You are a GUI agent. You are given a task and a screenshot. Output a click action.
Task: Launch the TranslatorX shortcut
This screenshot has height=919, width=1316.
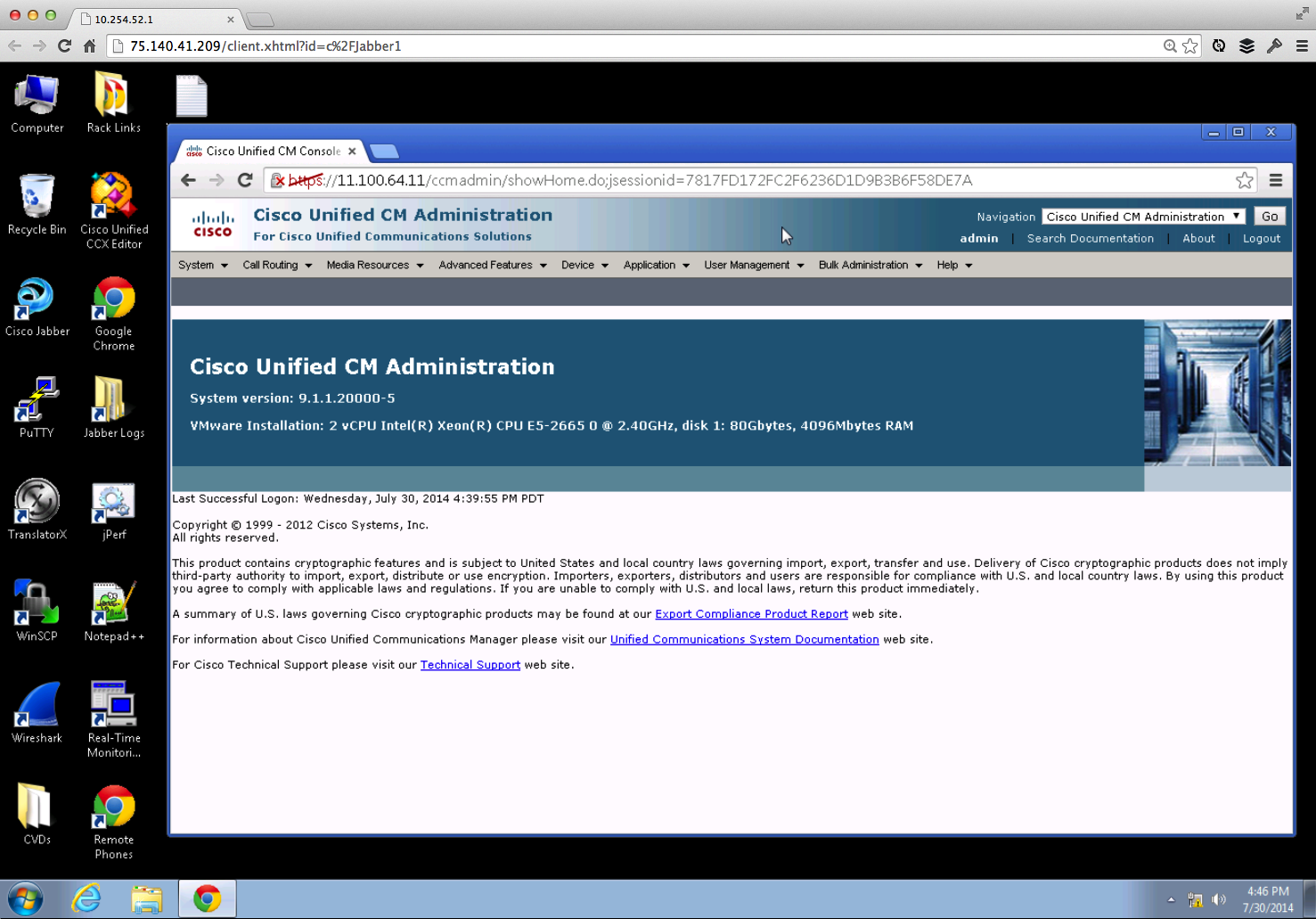(x=37, y=509)
